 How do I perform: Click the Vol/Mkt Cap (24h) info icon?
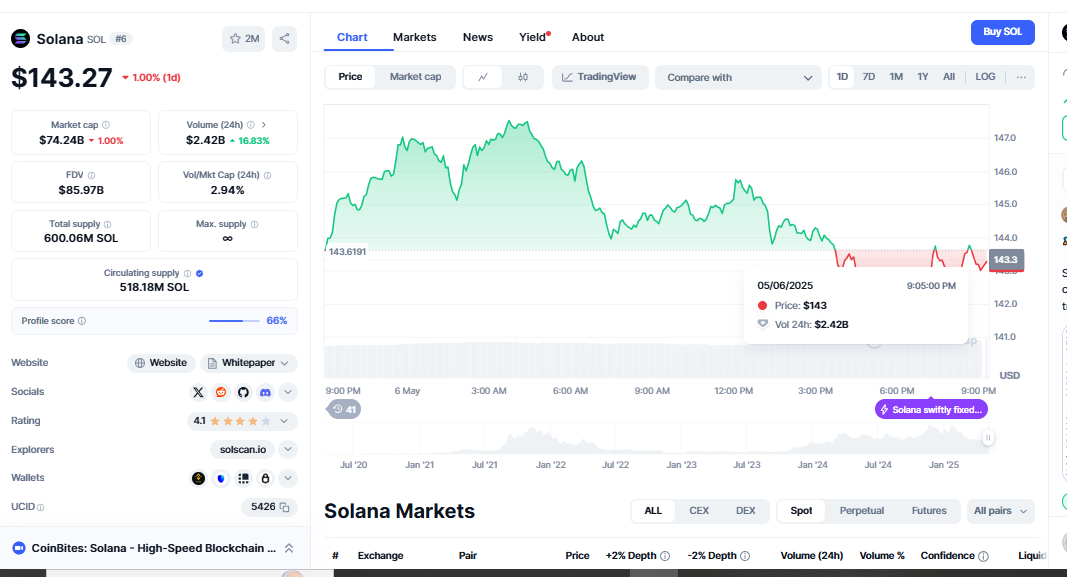(x=267, y=175)
